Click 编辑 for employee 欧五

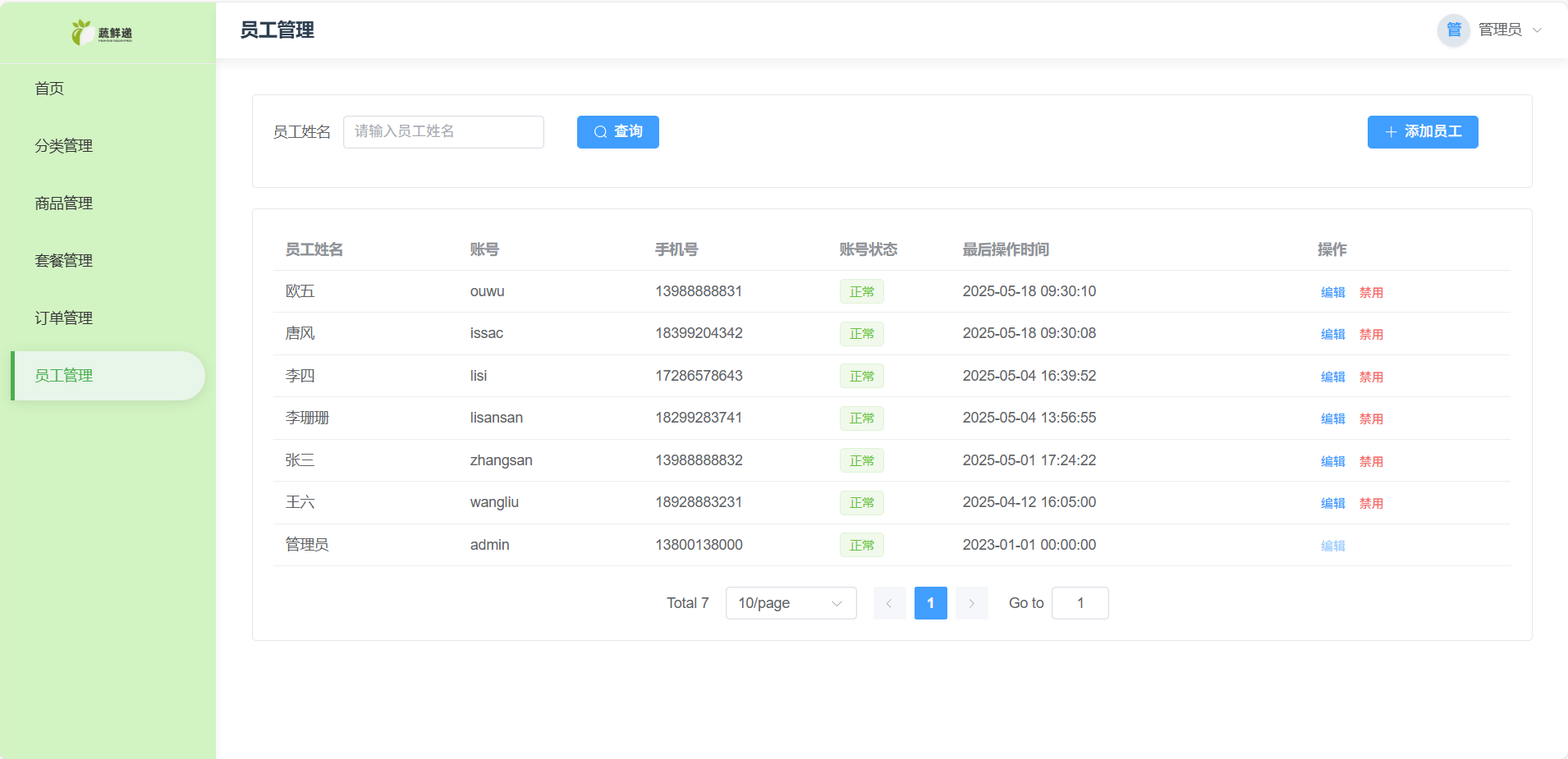point(1332,291)
